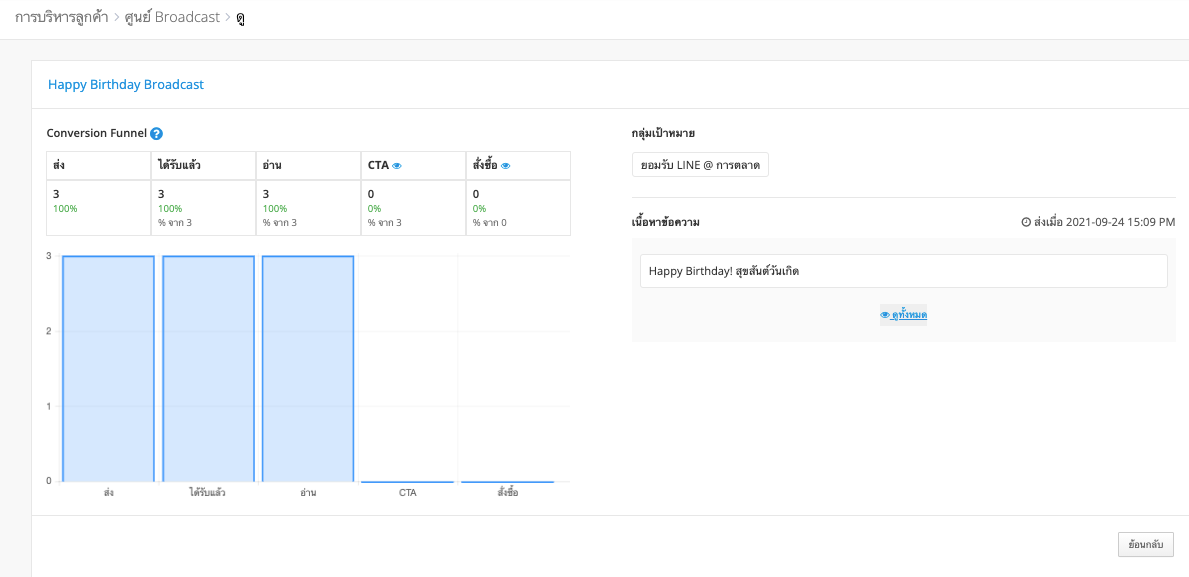
Task: Click the อ่าน funnel column header
Action: 308,165
